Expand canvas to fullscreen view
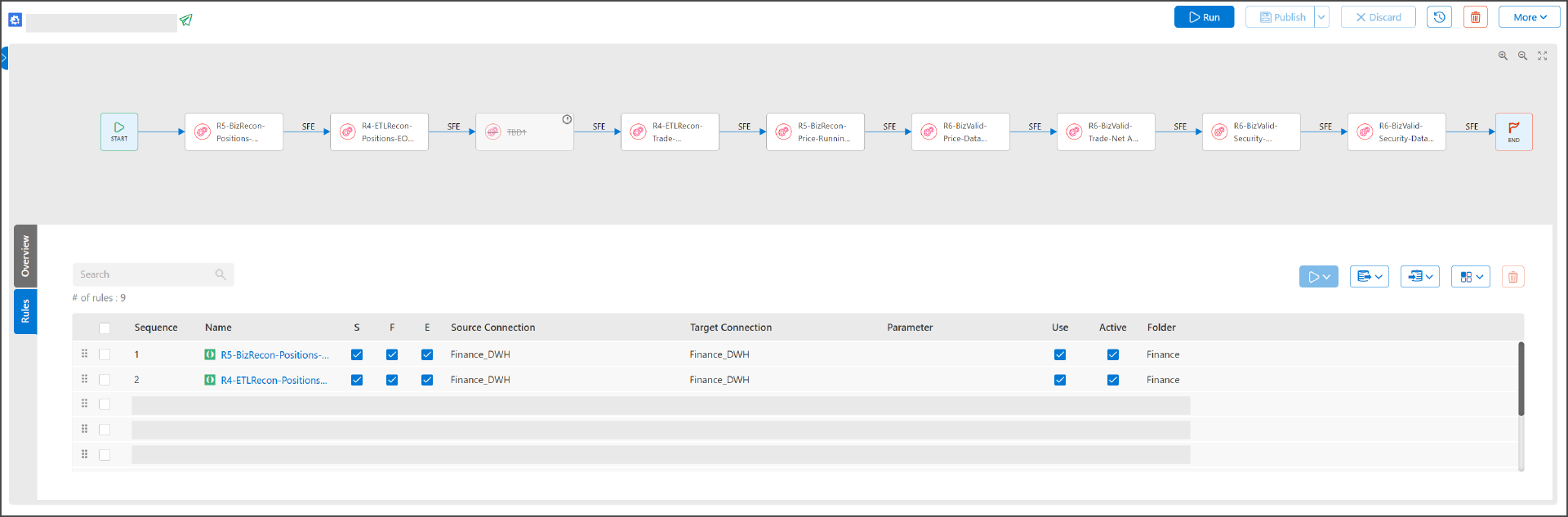The width and height of the screenshot is (1568, 517). pos(1543,56)
